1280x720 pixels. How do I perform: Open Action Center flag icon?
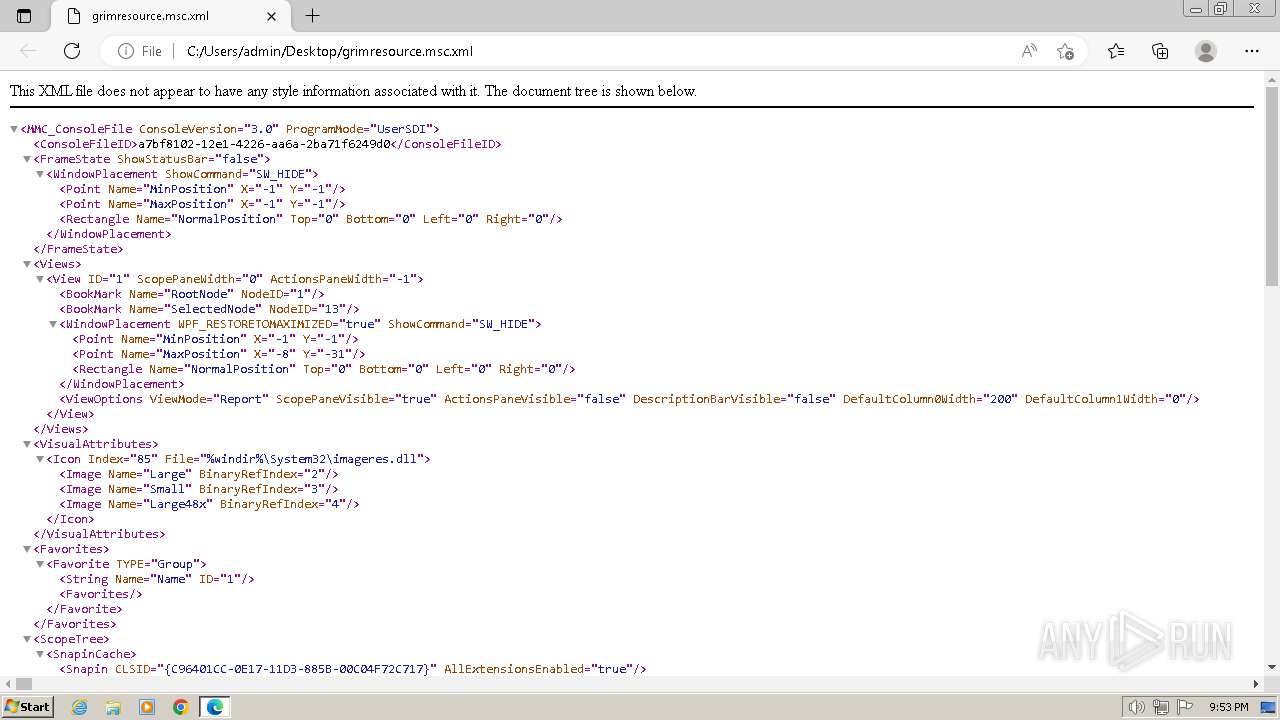(1185, 707)
